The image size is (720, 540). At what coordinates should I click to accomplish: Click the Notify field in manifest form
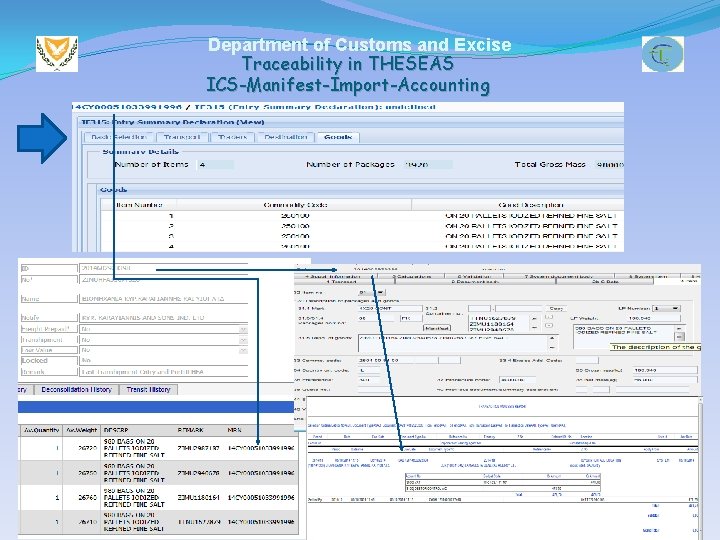(x=163, y=317)
